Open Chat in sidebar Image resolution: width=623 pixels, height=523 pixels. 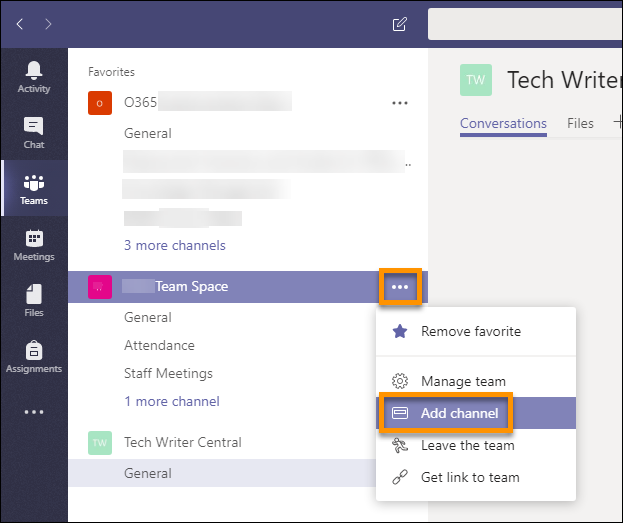click(x=34, y=132)
